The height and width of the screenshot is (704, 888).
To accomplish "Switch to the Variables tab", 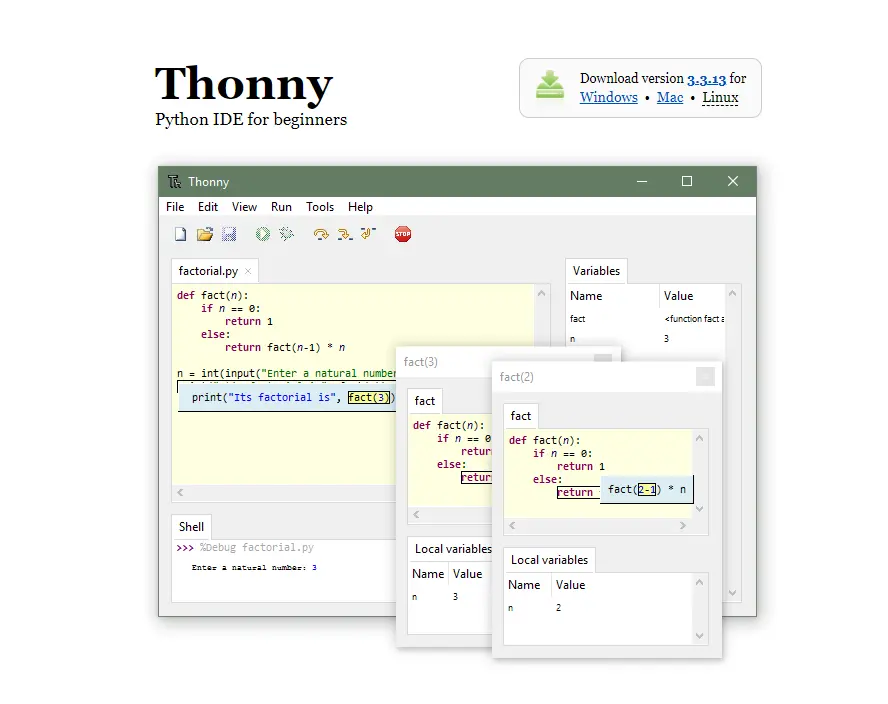I will click(x=596, y=271).
